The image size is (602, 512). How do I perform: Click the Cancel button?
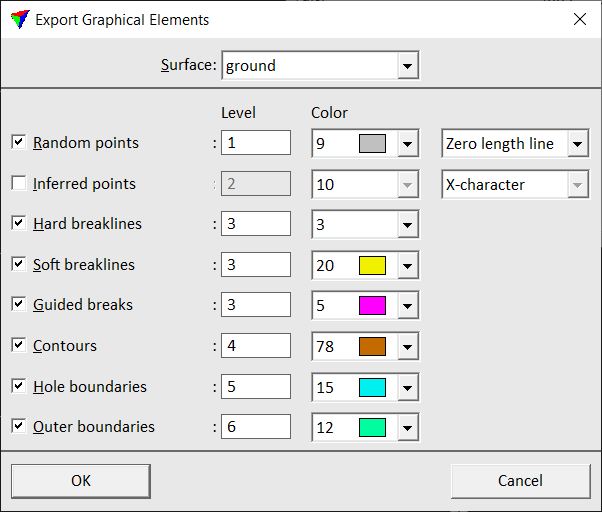point(520,481)
